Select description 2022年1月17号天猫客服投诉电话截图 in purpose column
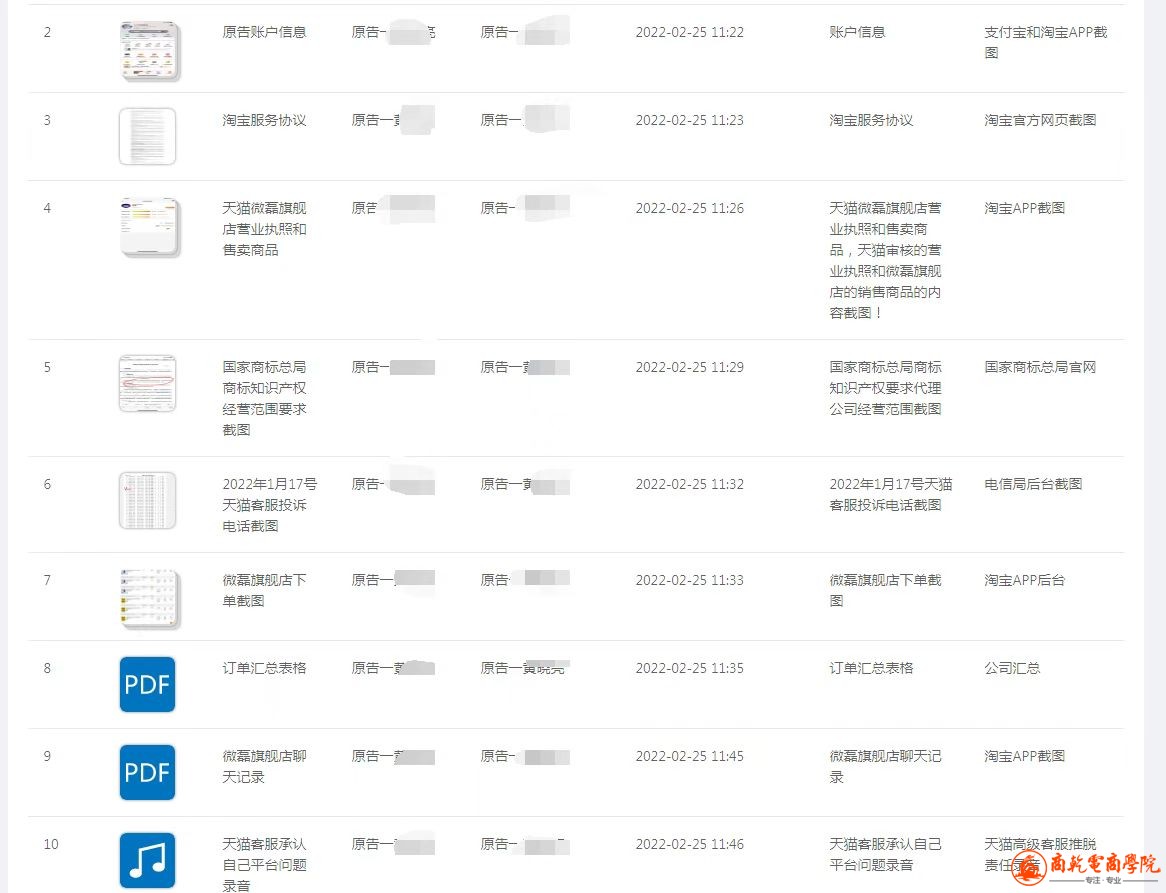 point(890,494)
